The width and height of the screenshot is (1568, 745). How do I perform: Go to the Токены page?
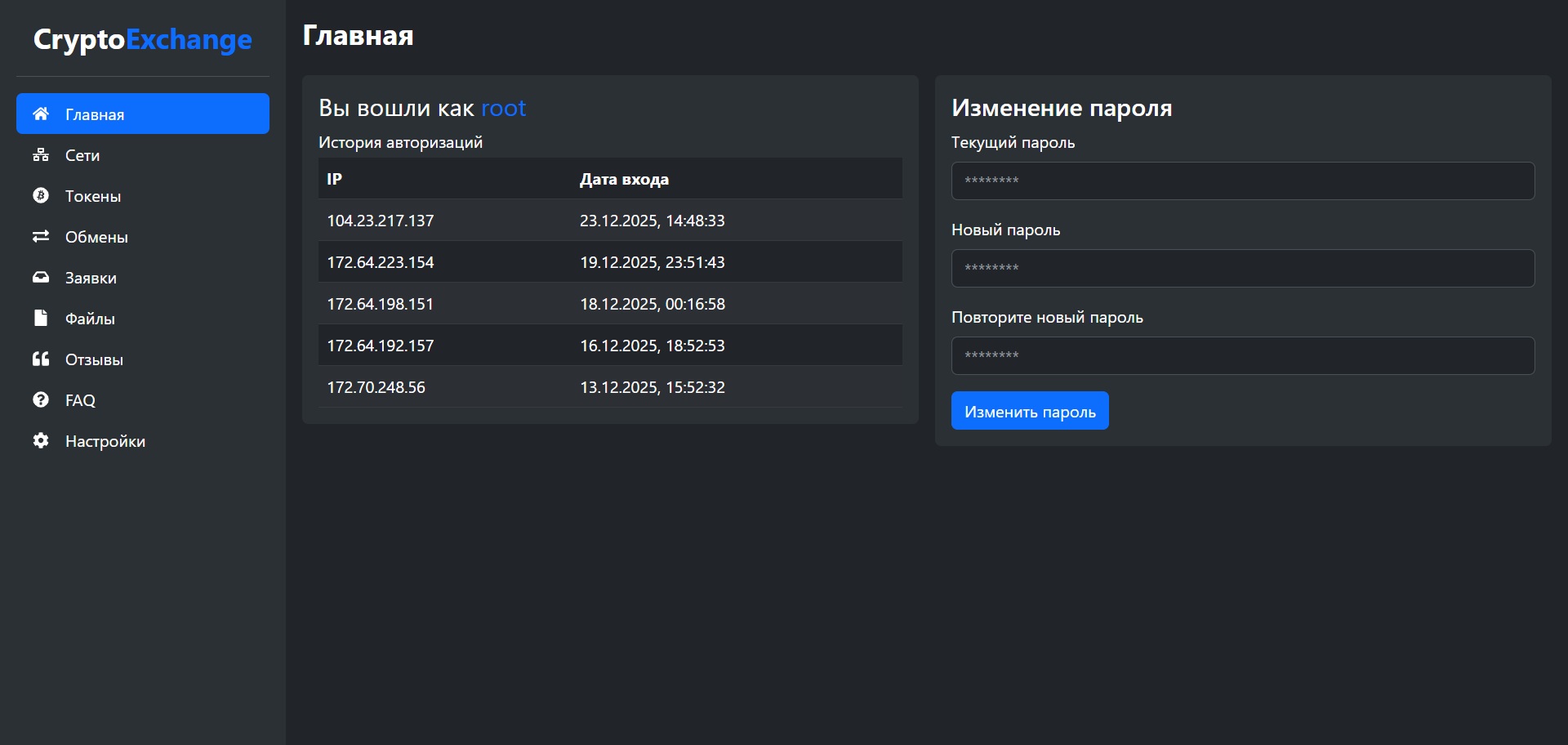93,196
